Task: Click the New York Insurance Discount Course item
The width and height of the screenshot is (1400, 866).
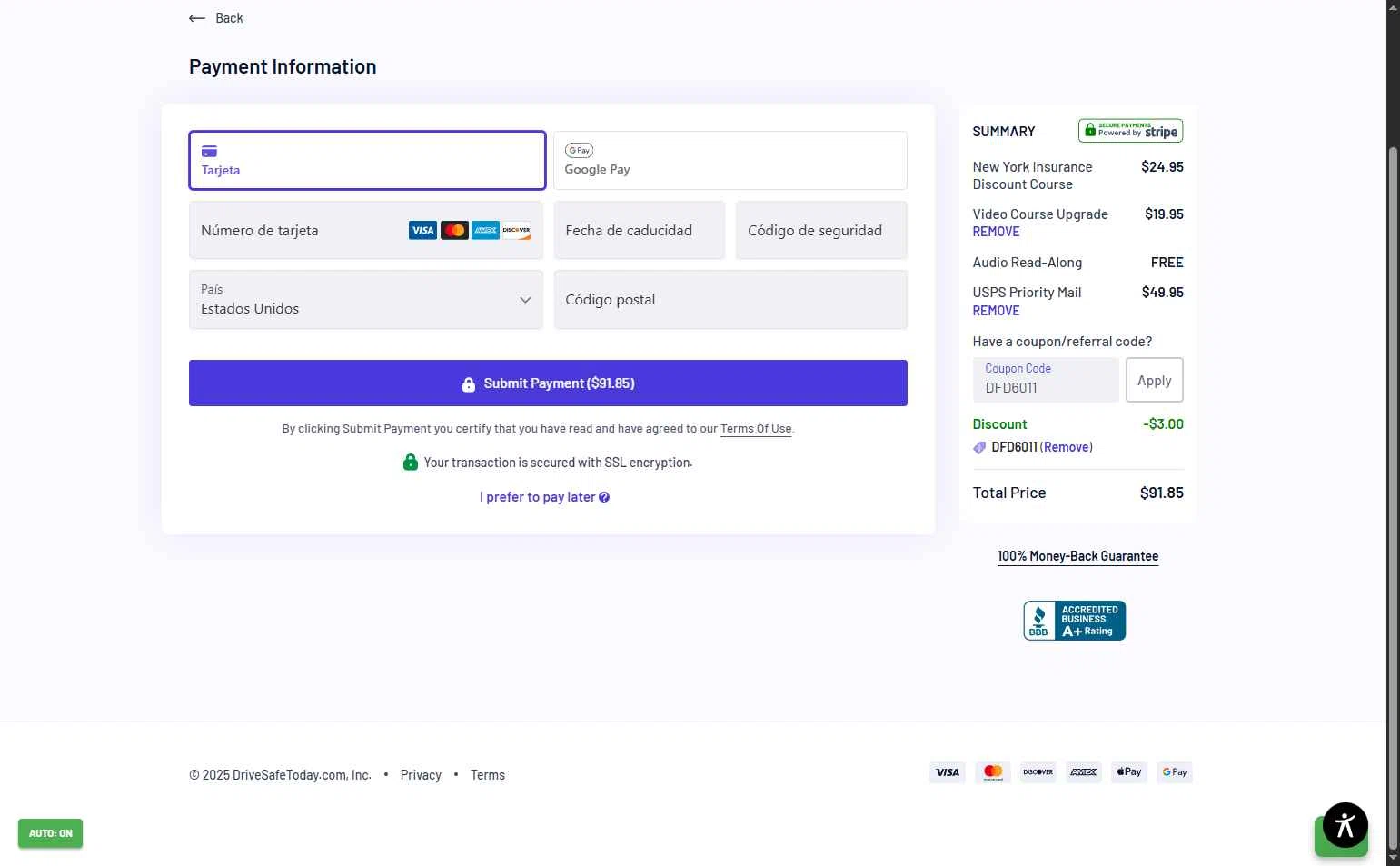Action: (x=1032, y=175)
